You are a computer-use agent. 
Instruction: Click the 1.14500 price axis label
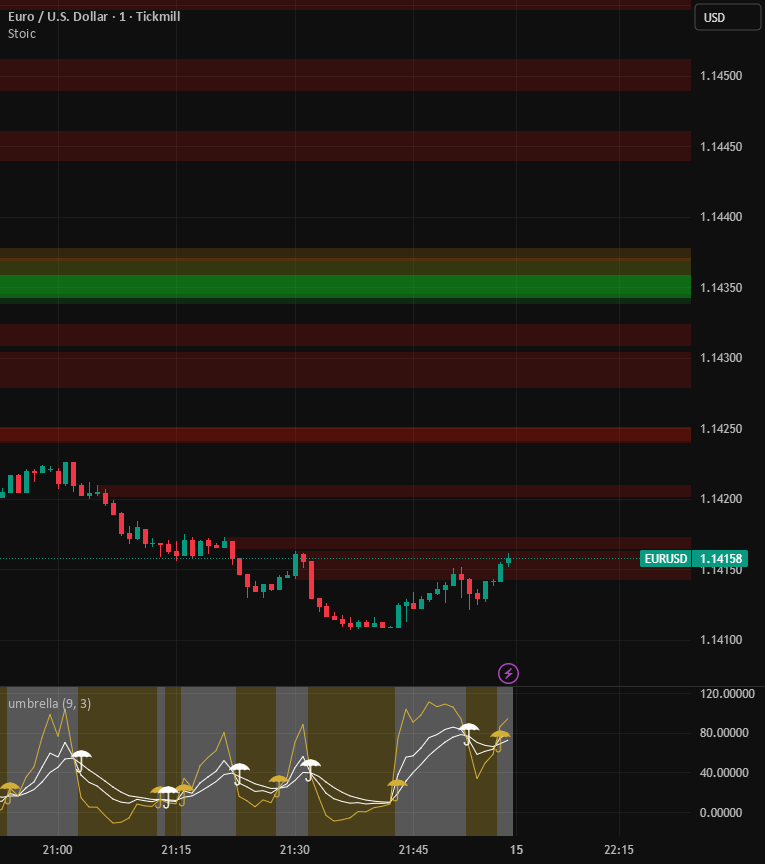coord(721,76)
